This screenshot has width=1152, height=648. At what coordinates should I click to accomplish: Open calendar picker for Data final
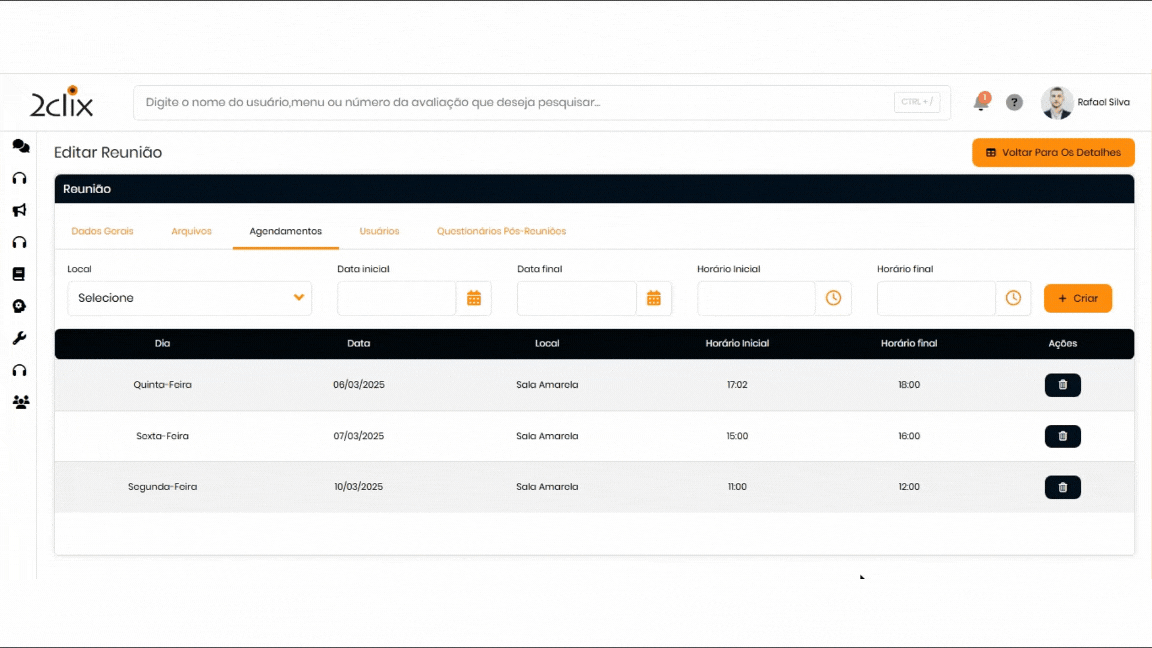(654, 298)
